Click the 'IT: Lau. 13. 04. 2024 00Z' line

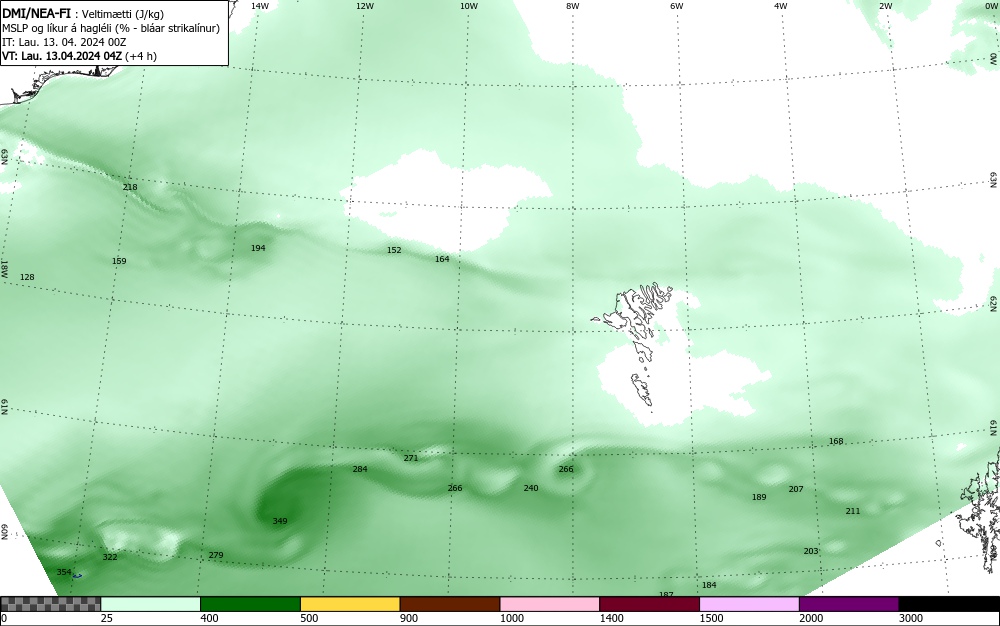tap(64, 42)
